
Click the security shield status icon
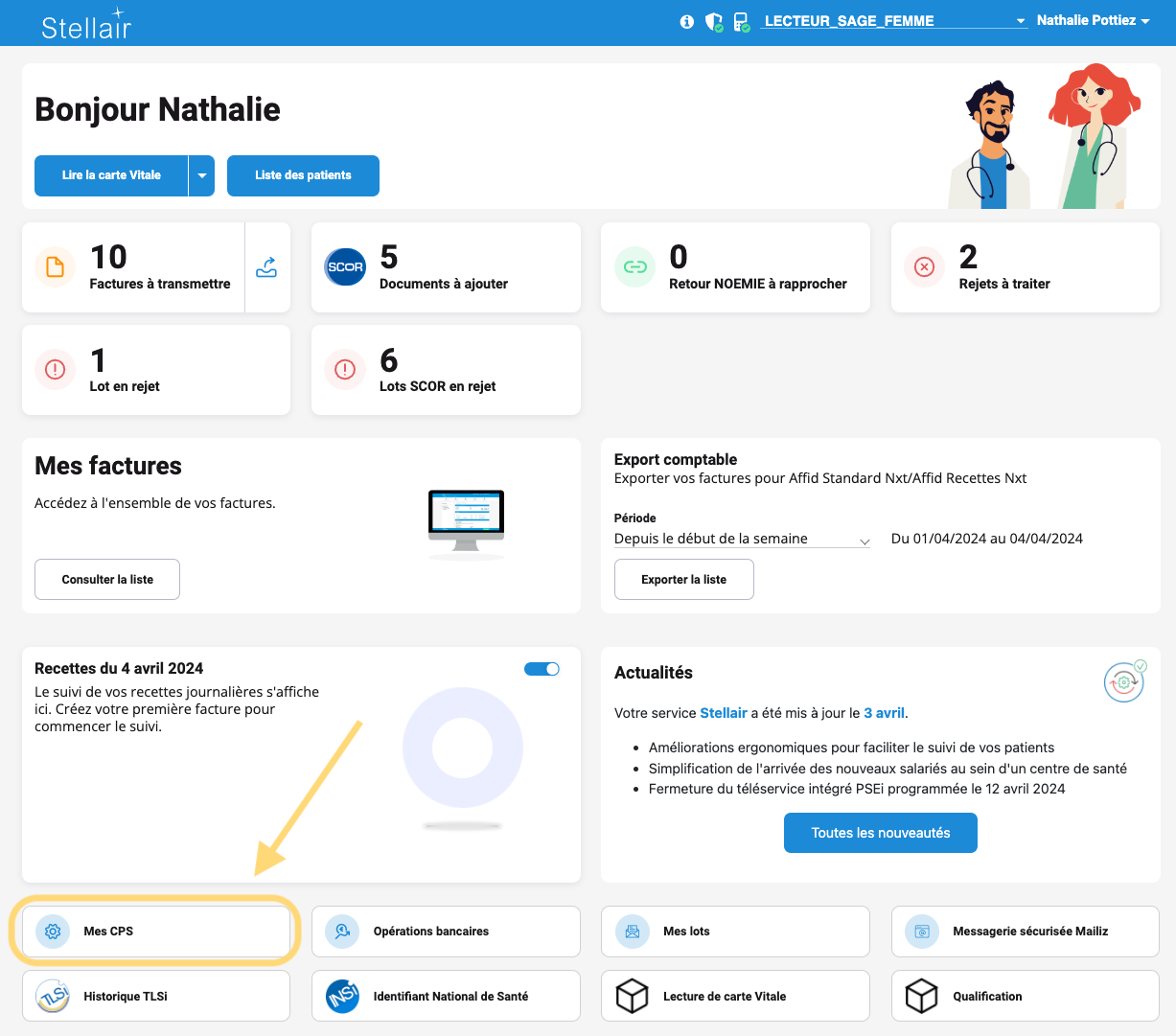[713, 21]
